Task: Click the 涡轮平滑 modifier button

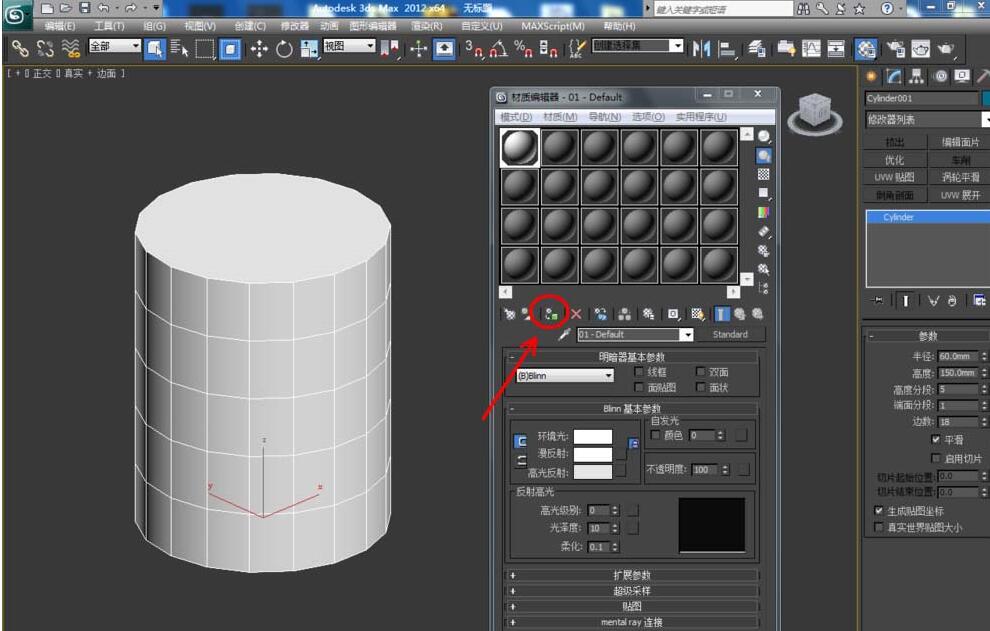Action: [960, 177]
